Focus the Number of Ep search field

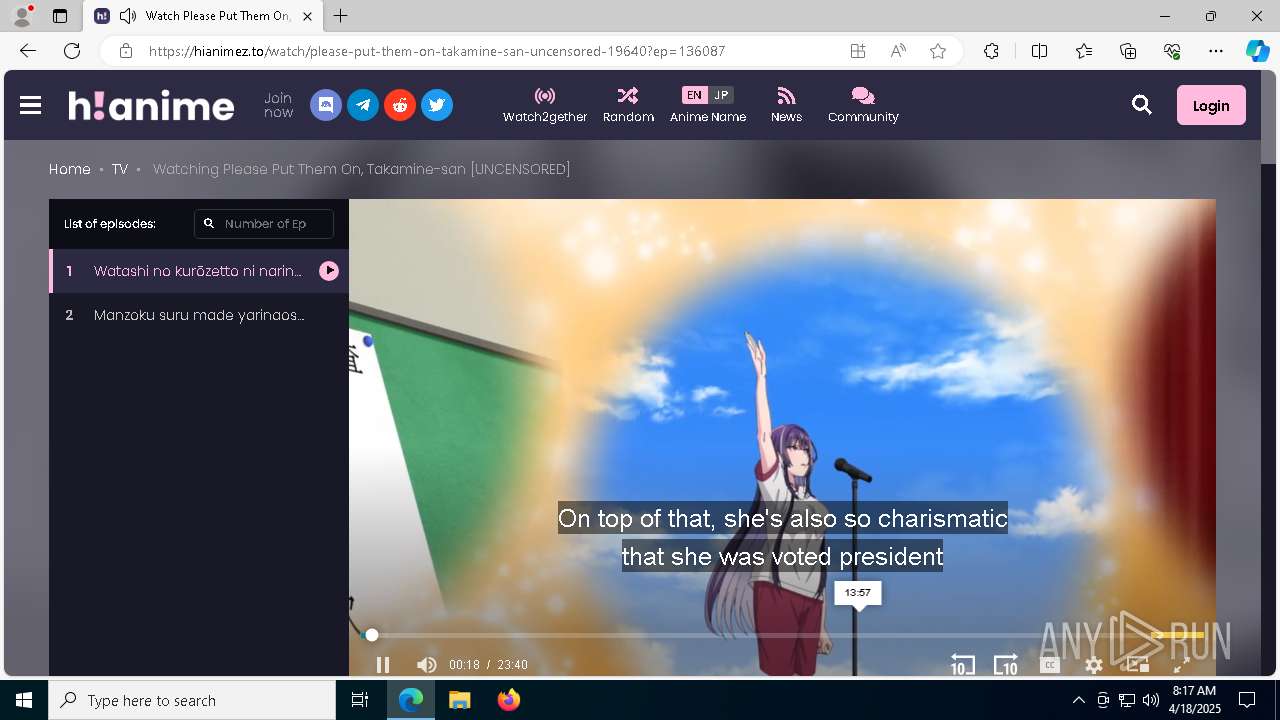point(264,224)
